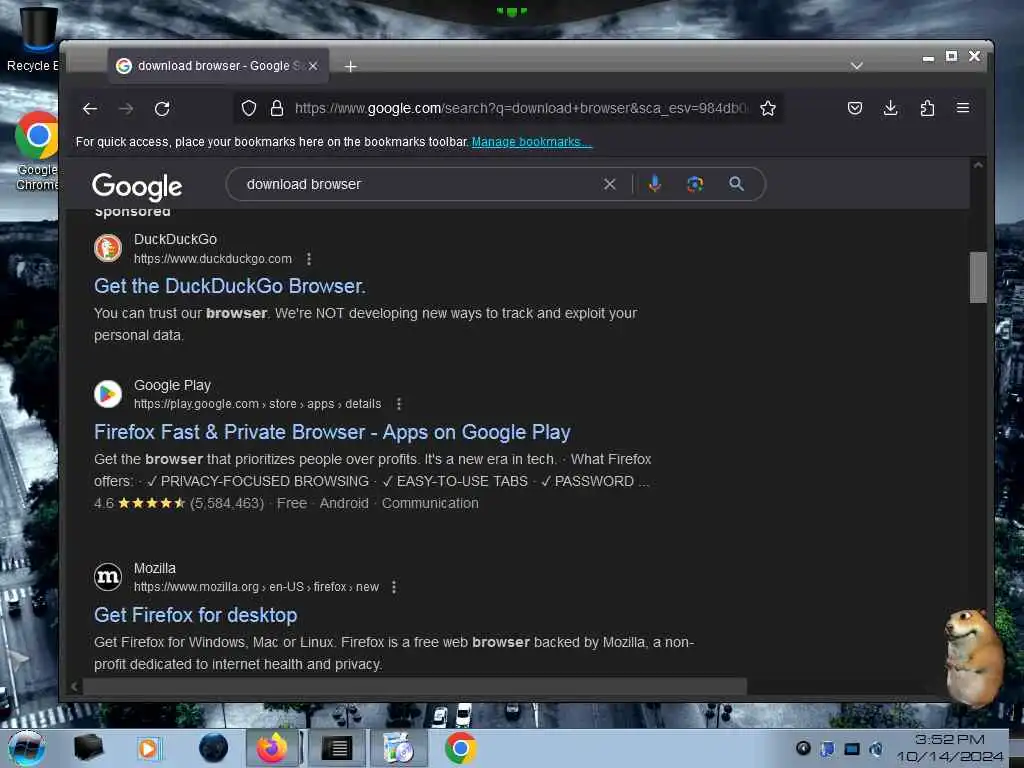
Task: Click the speaker volume tray icon
Action: (x=876, y=748)
